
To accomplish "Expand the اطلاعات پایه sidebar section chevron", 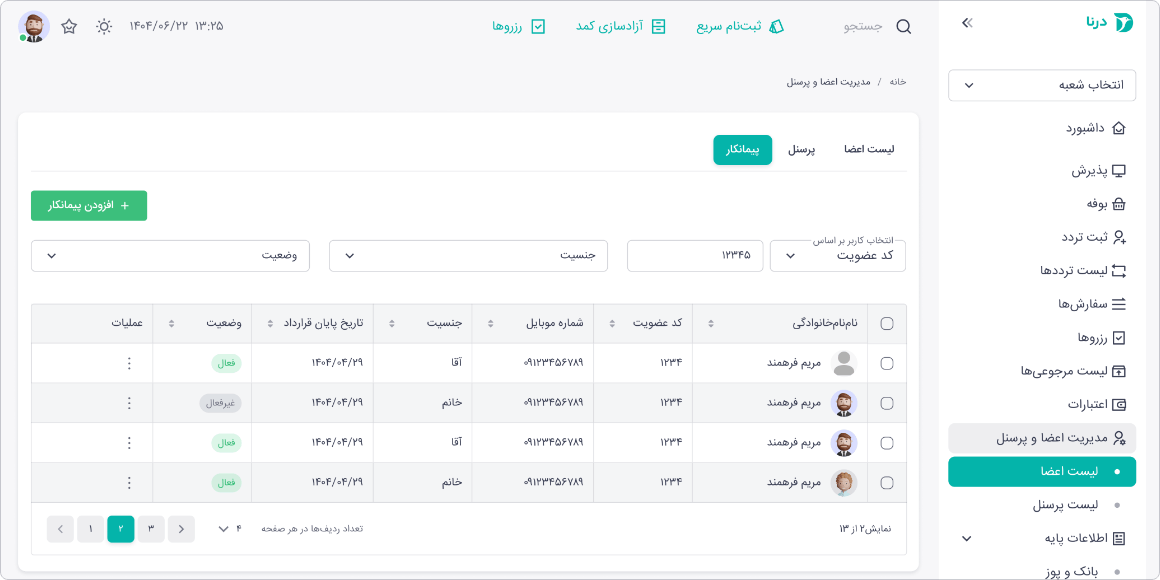I will tap(966, 539).
